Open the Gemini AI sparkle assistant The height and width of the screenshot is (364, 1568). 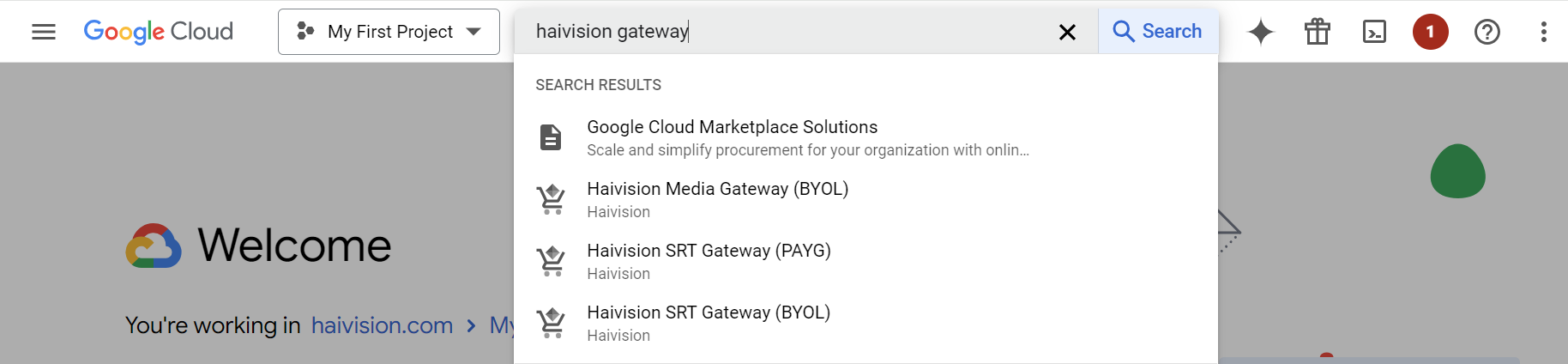pos(1261,32)
